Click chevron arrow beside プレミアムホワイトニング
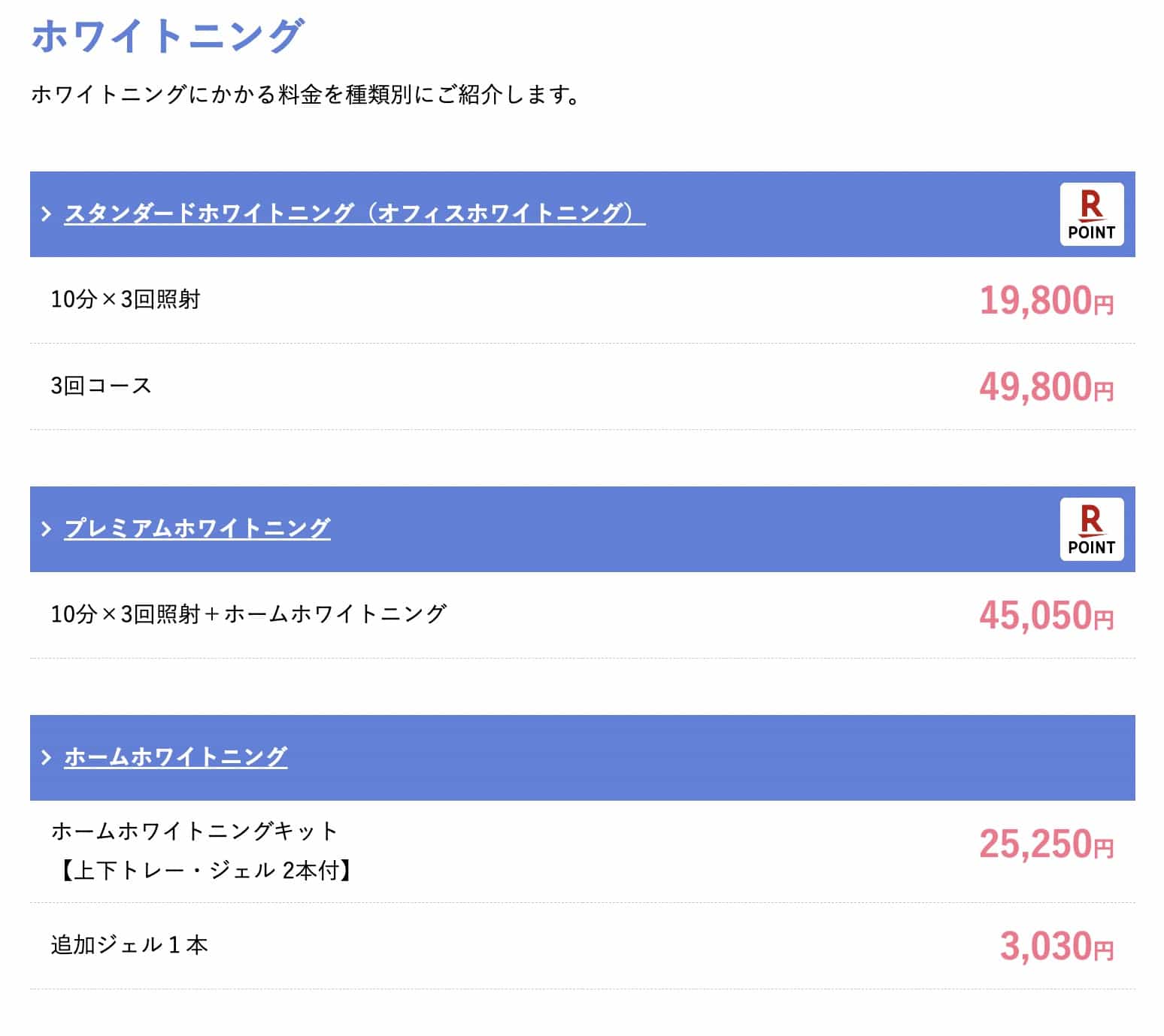Screen dimensions: 1164x1036 coord(47,529)
